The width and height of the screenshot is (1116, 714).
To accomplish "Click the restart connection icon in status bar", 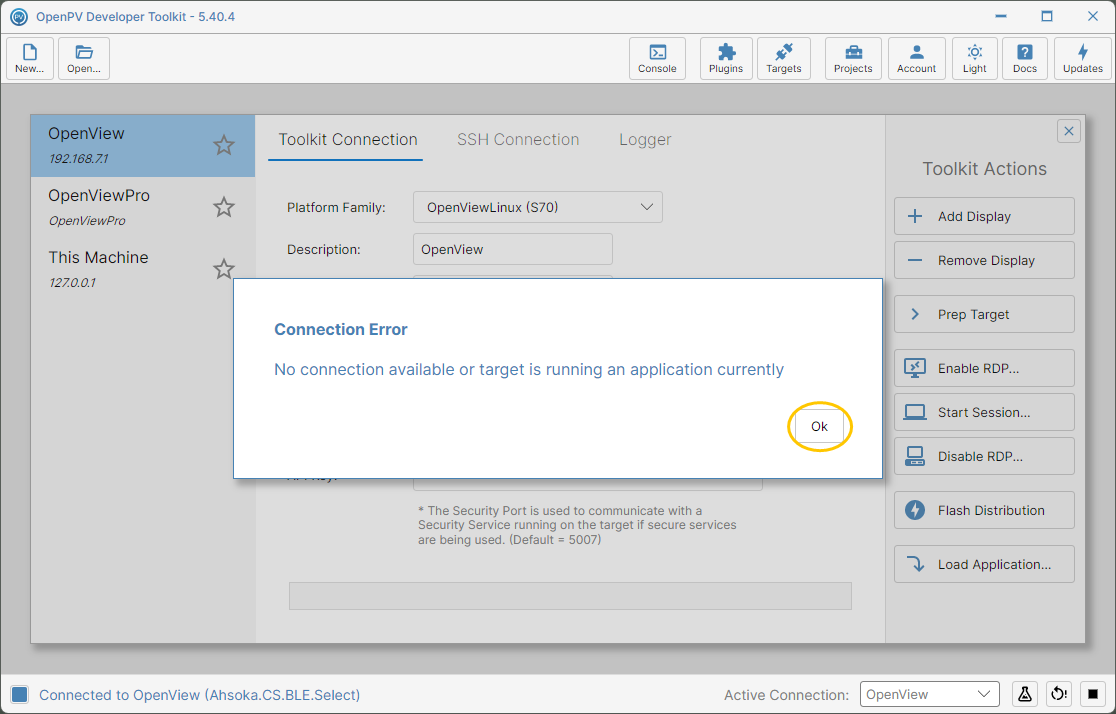I will point(1059,694).
